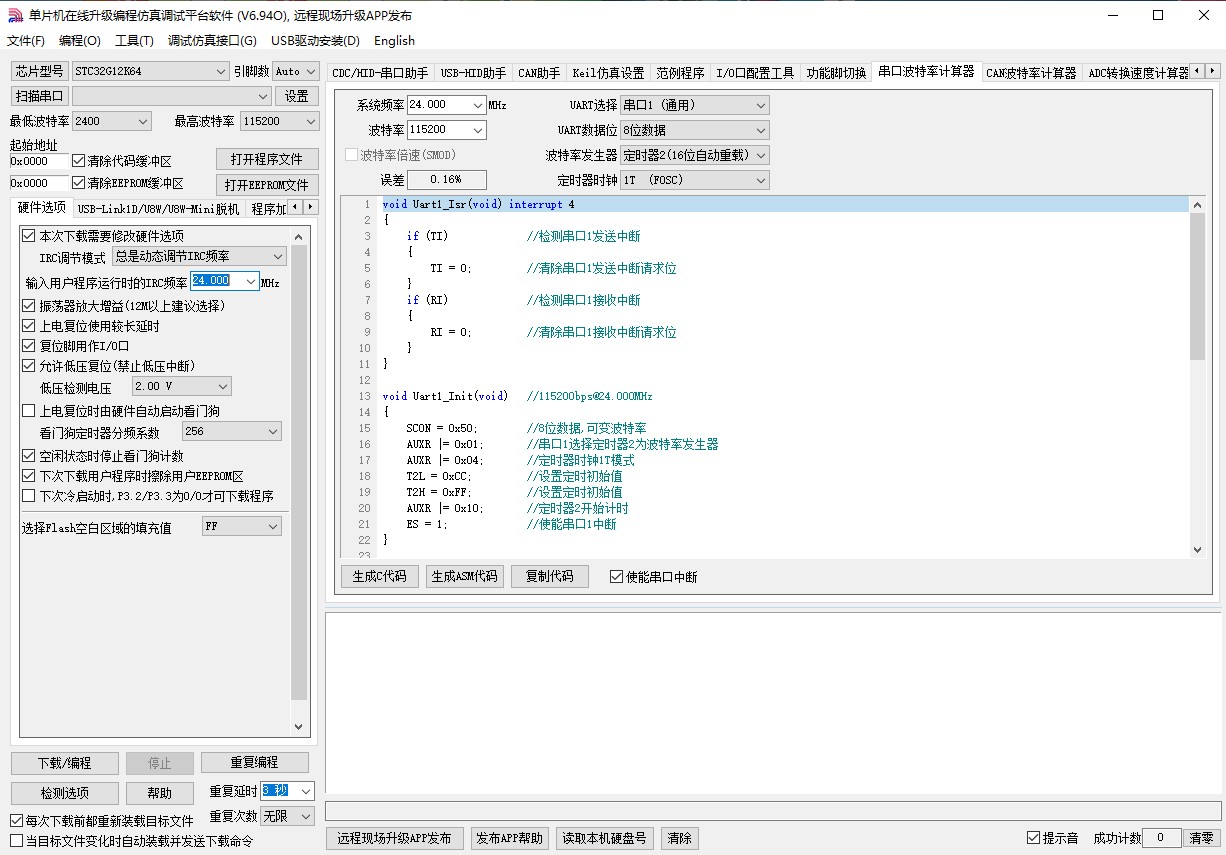Toggle 清除EEPROM缓冲区 checkbox
The width and height of the screenshot is (1226, 855).
coord(79,183)
